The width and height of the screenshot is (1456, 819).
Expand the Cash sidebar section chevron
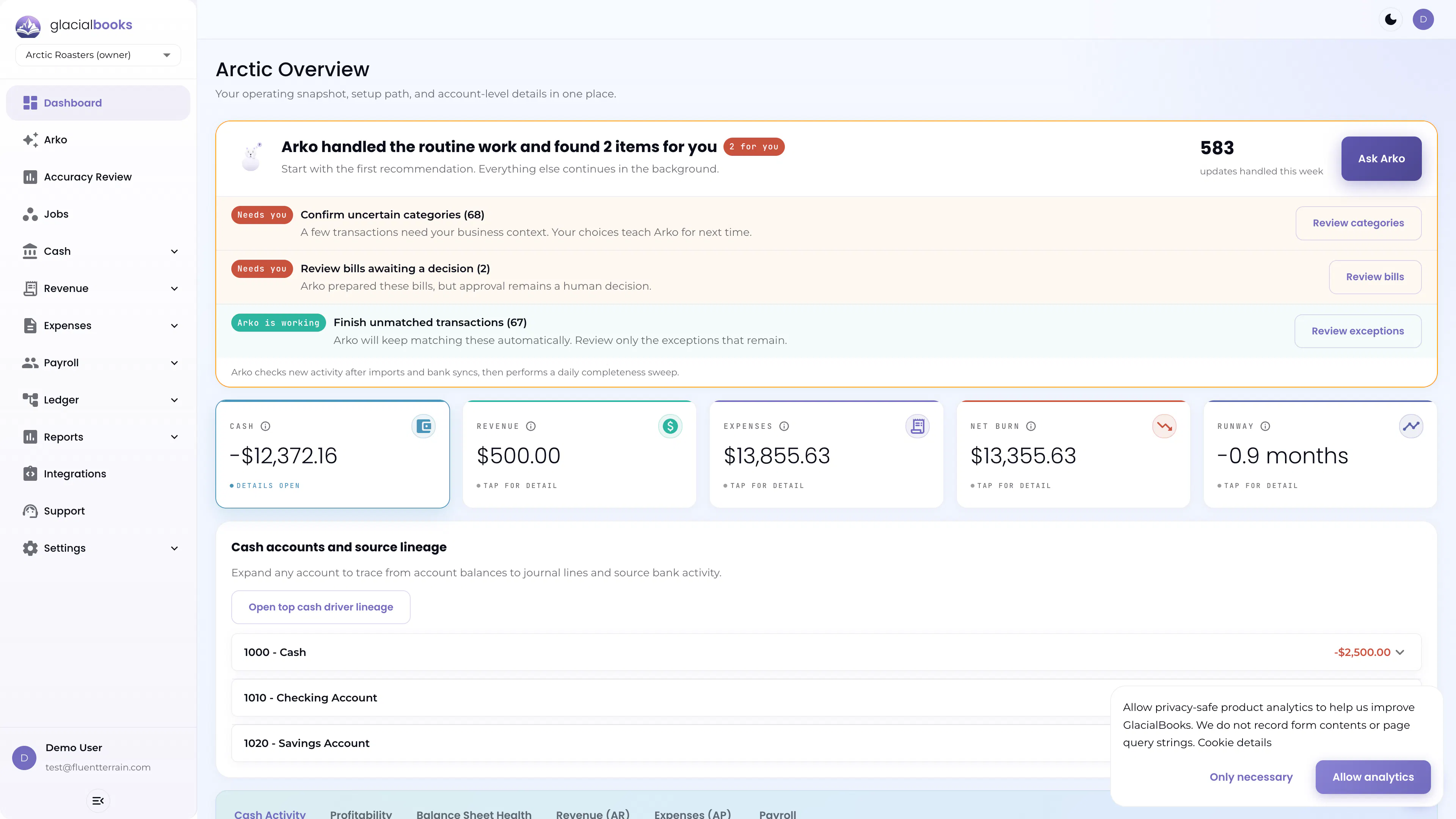[x=175, y=251]
